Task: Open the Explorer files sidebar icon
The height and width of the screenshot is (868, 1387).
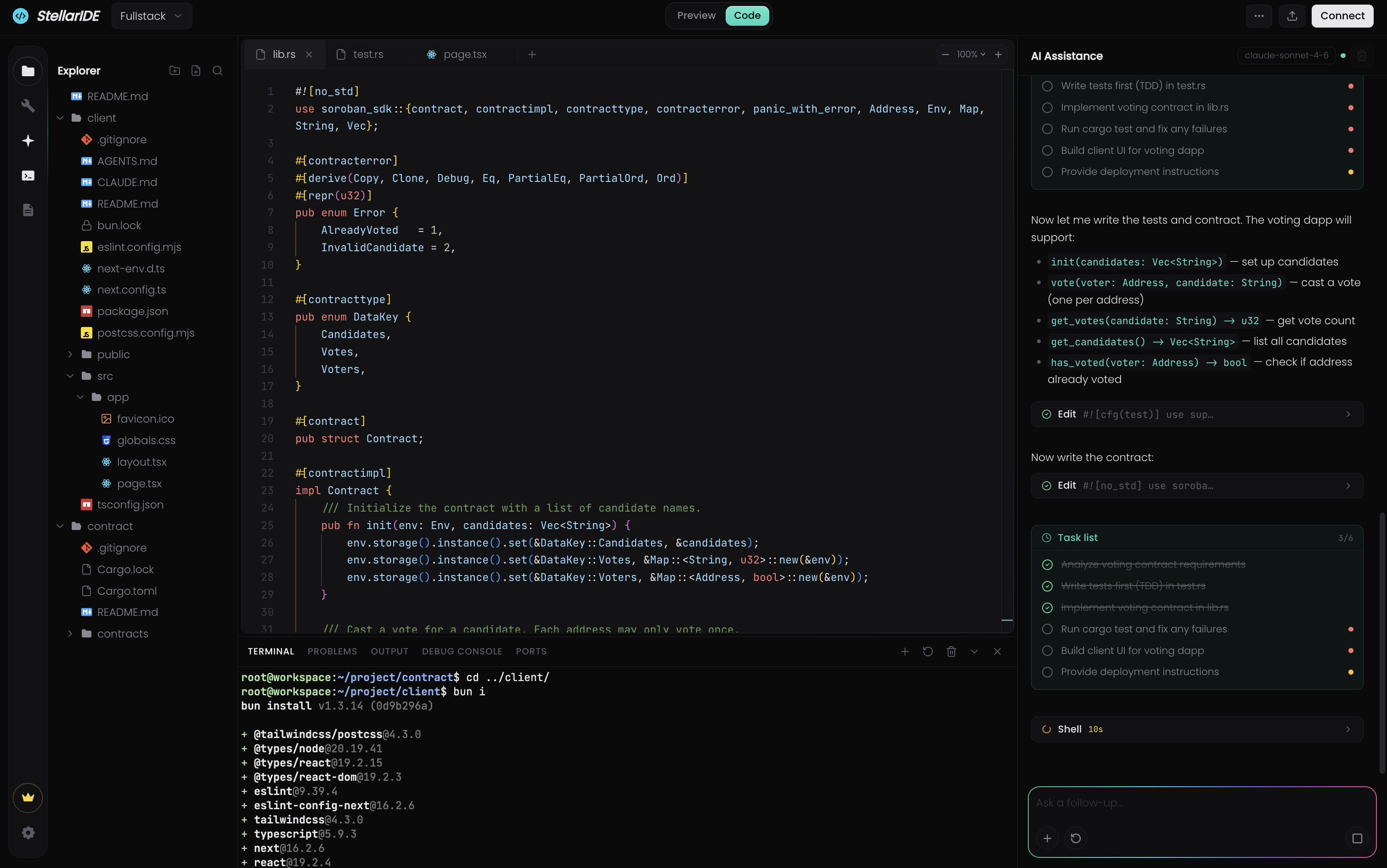Action: [28, 71]
